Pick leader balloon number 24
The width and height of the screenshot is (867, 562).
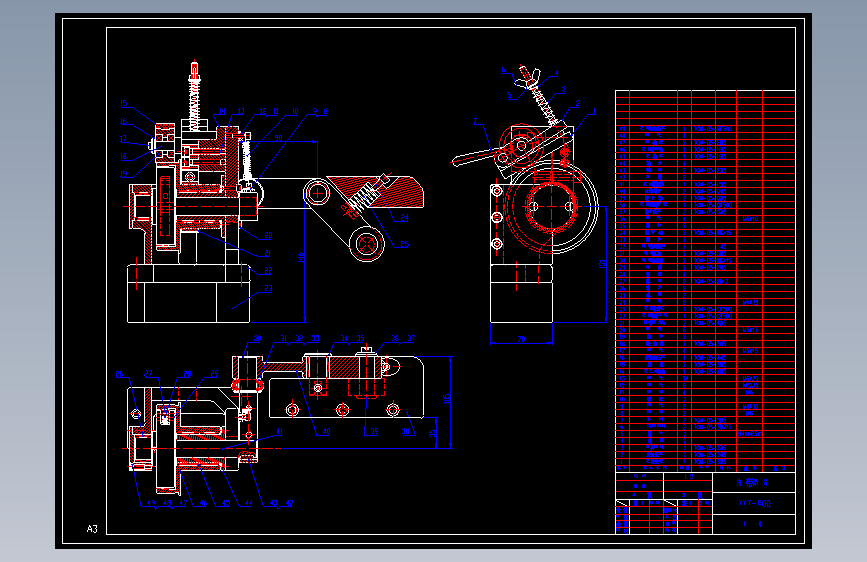click(x=405, y=218)
